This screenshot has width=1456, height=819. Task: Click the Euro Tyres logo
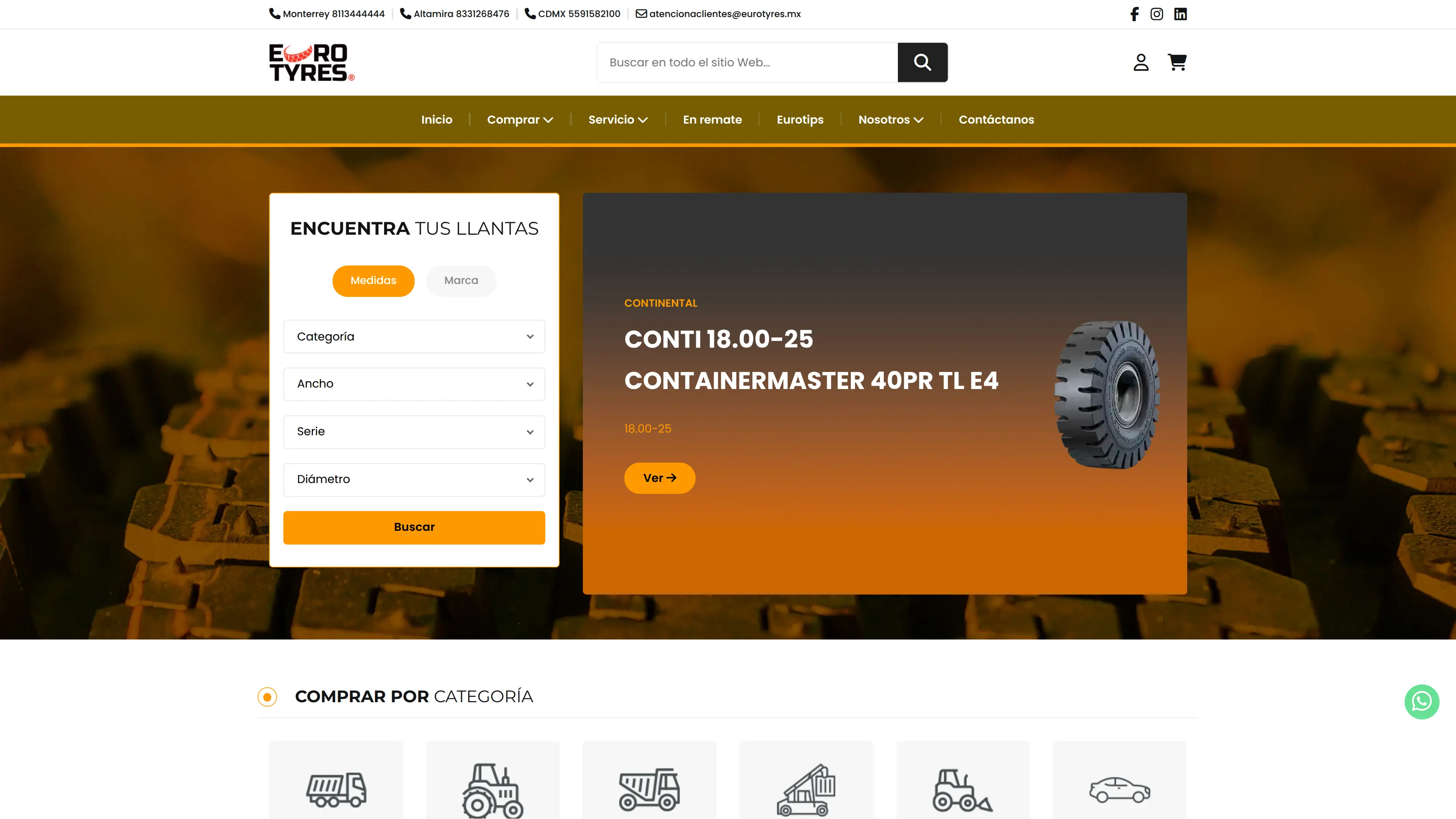tap(311, 62)
